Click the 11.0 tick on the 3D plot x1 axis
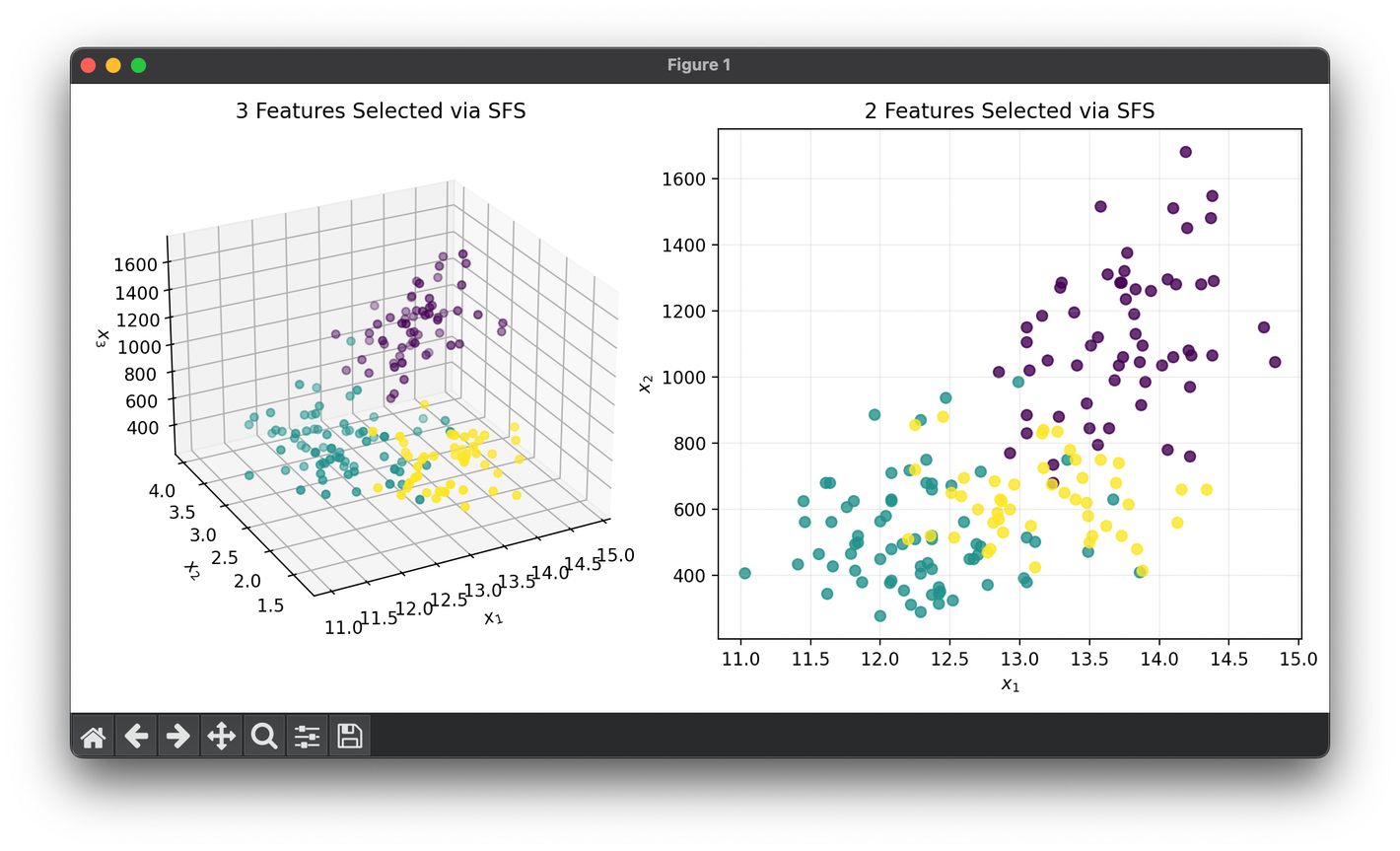This screenshot has width=1400, height=851. pos(343,627)
